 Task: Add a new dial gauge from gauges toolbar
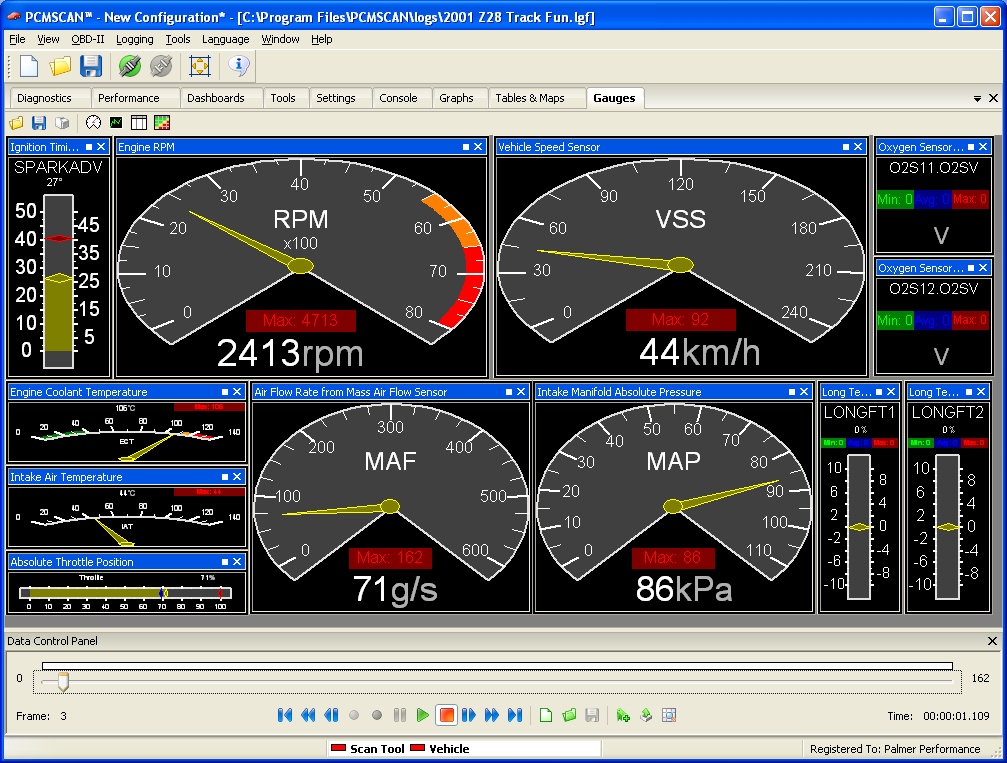pos(93,123)
